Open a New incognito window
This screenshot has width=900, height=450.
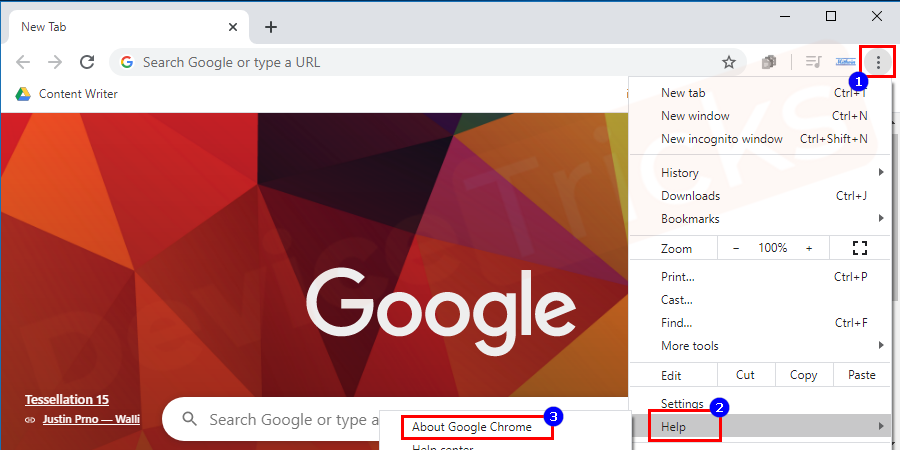760,139
